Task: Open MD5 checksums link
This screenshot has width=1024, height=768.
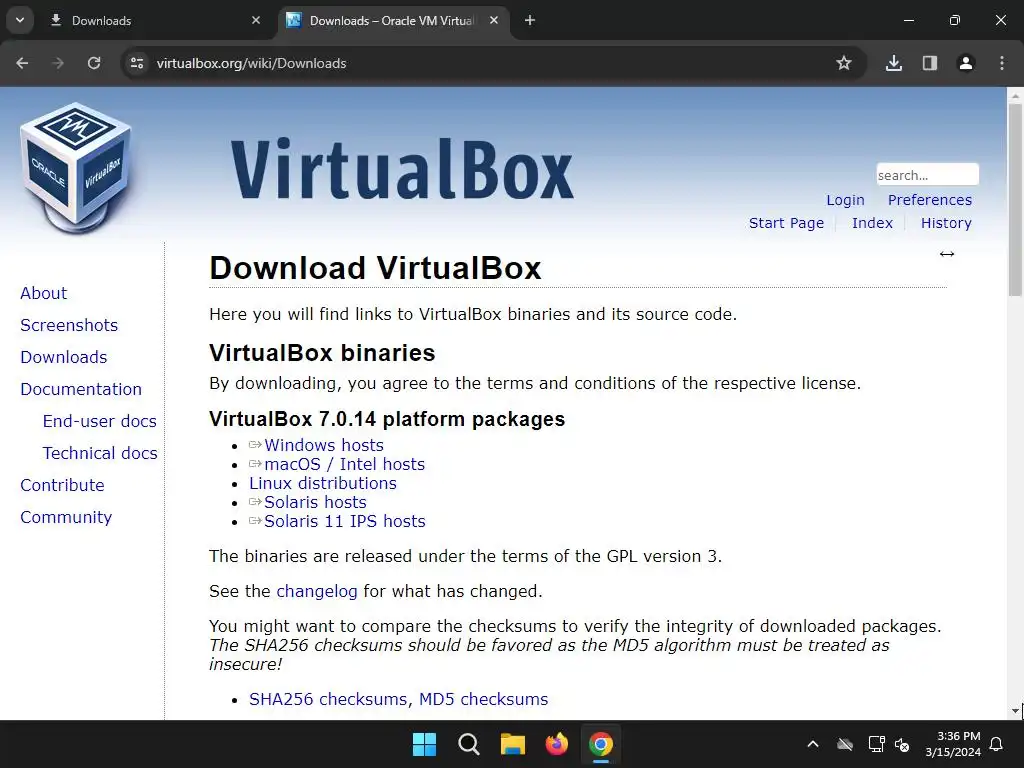Action: click(x=483, y=699)
